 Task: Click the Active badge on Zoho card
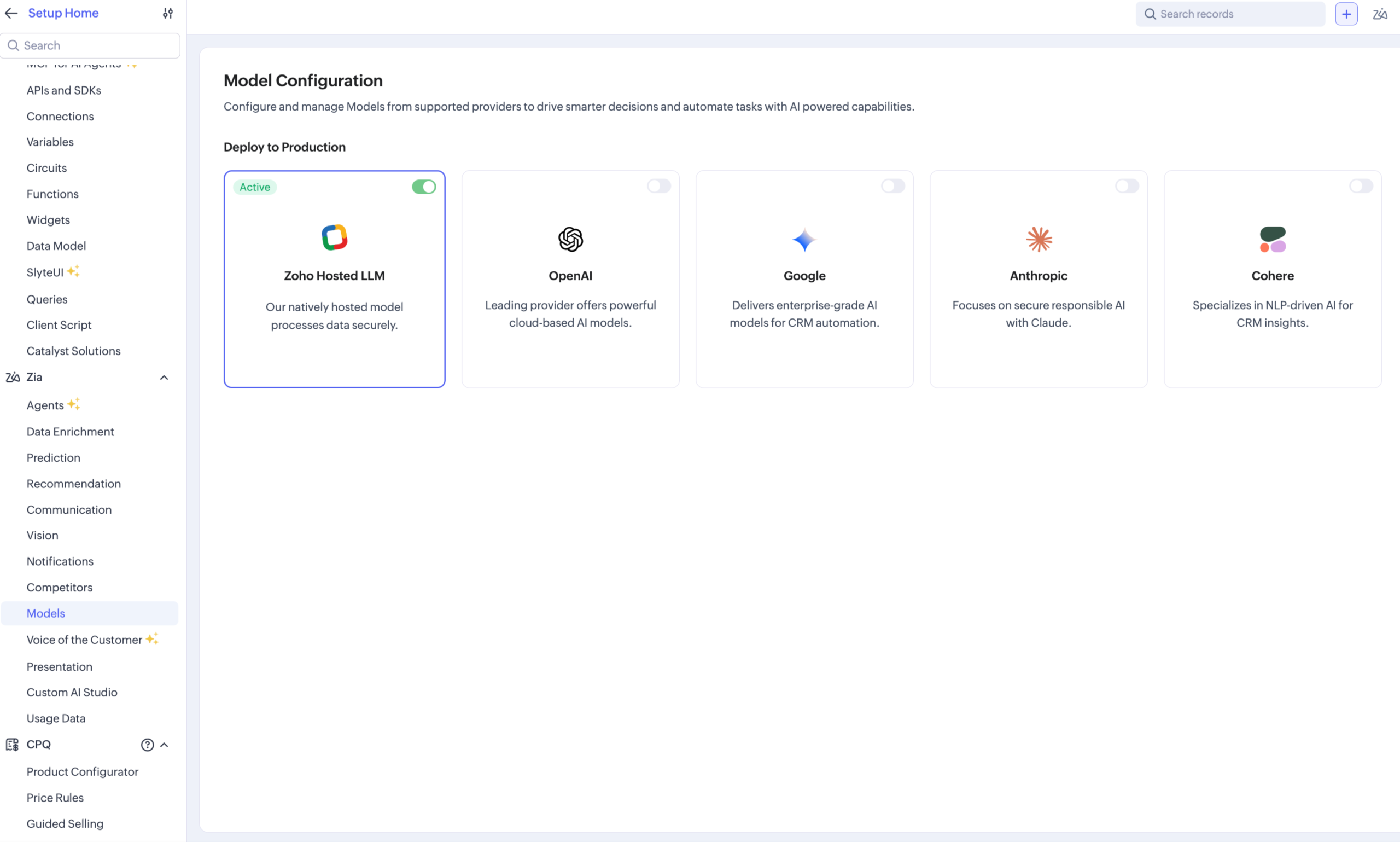click(255, 187)
